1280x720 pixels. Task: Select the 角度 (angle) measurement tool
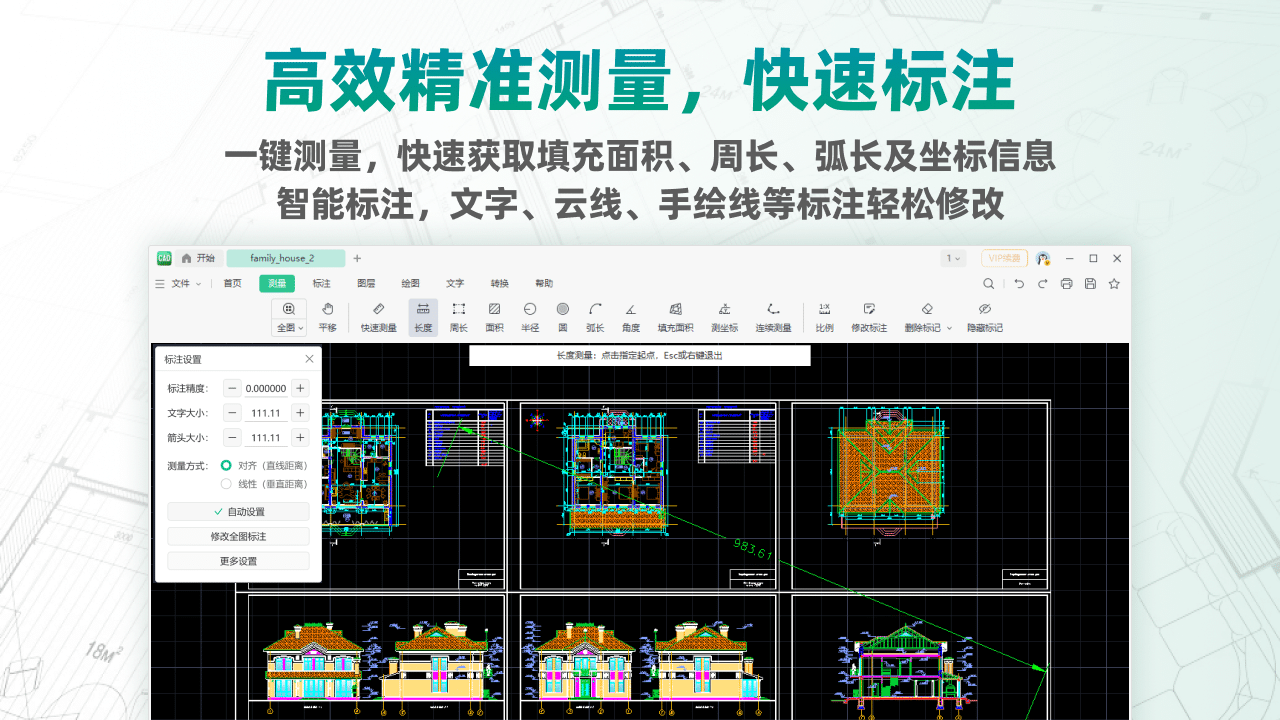[630, 317]
